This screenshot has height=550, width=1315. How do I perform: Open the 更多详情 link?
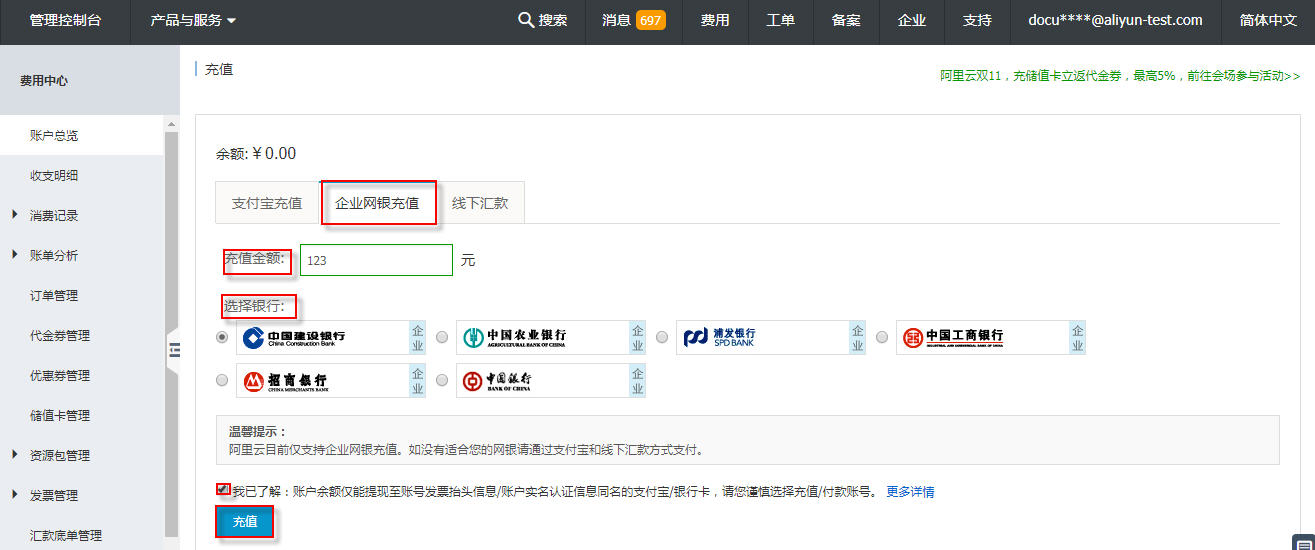coord(910,492)
